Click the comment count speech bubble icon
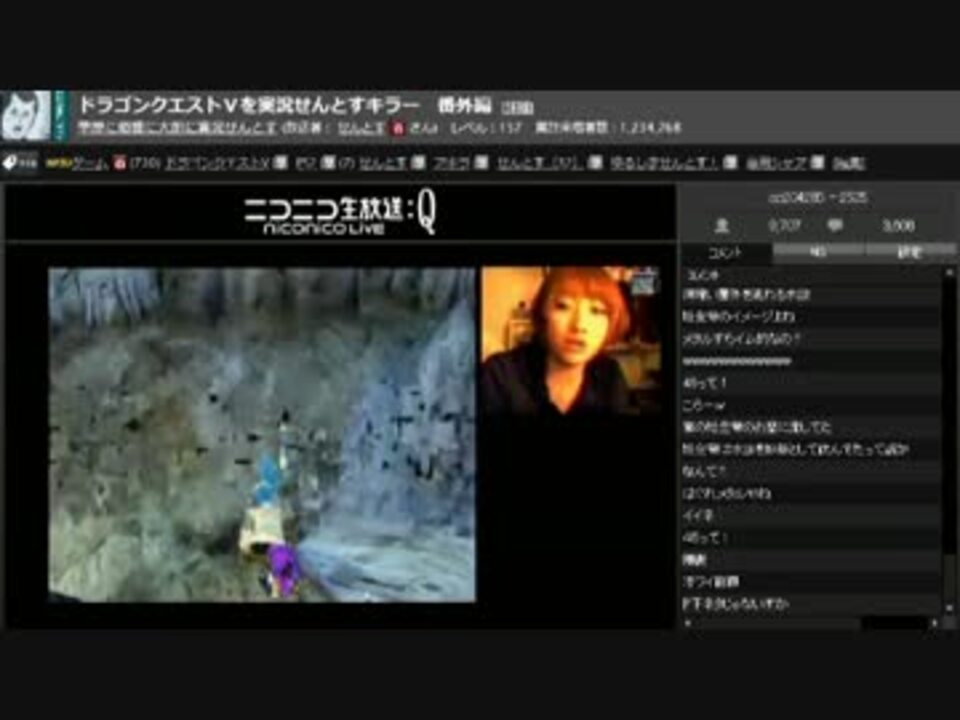The width and height of the screenshot is (960, 720). point(834,226)
